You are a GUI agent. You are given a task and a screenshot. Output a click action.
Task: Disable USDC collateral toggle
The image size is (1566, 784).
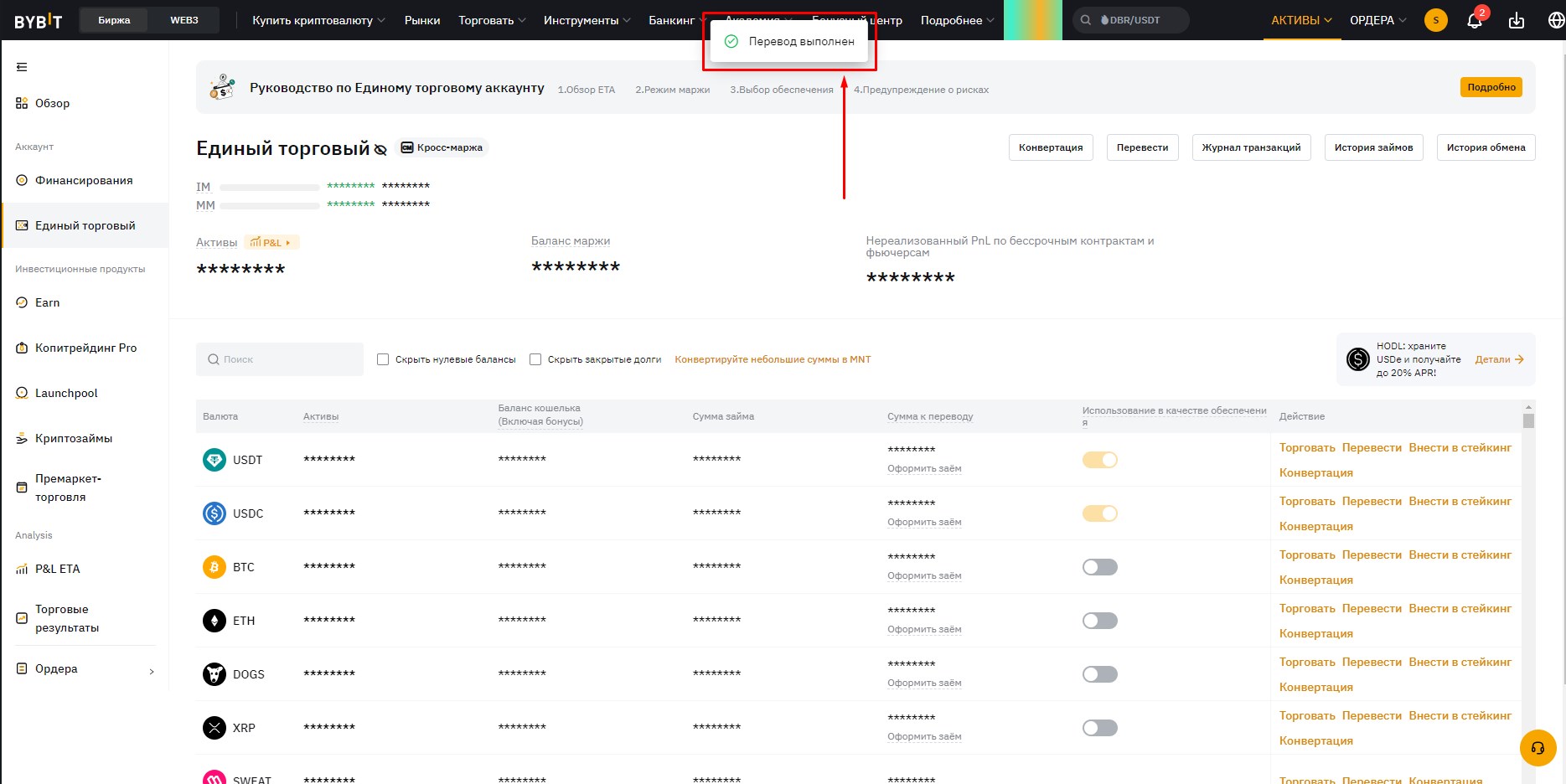1100,513
